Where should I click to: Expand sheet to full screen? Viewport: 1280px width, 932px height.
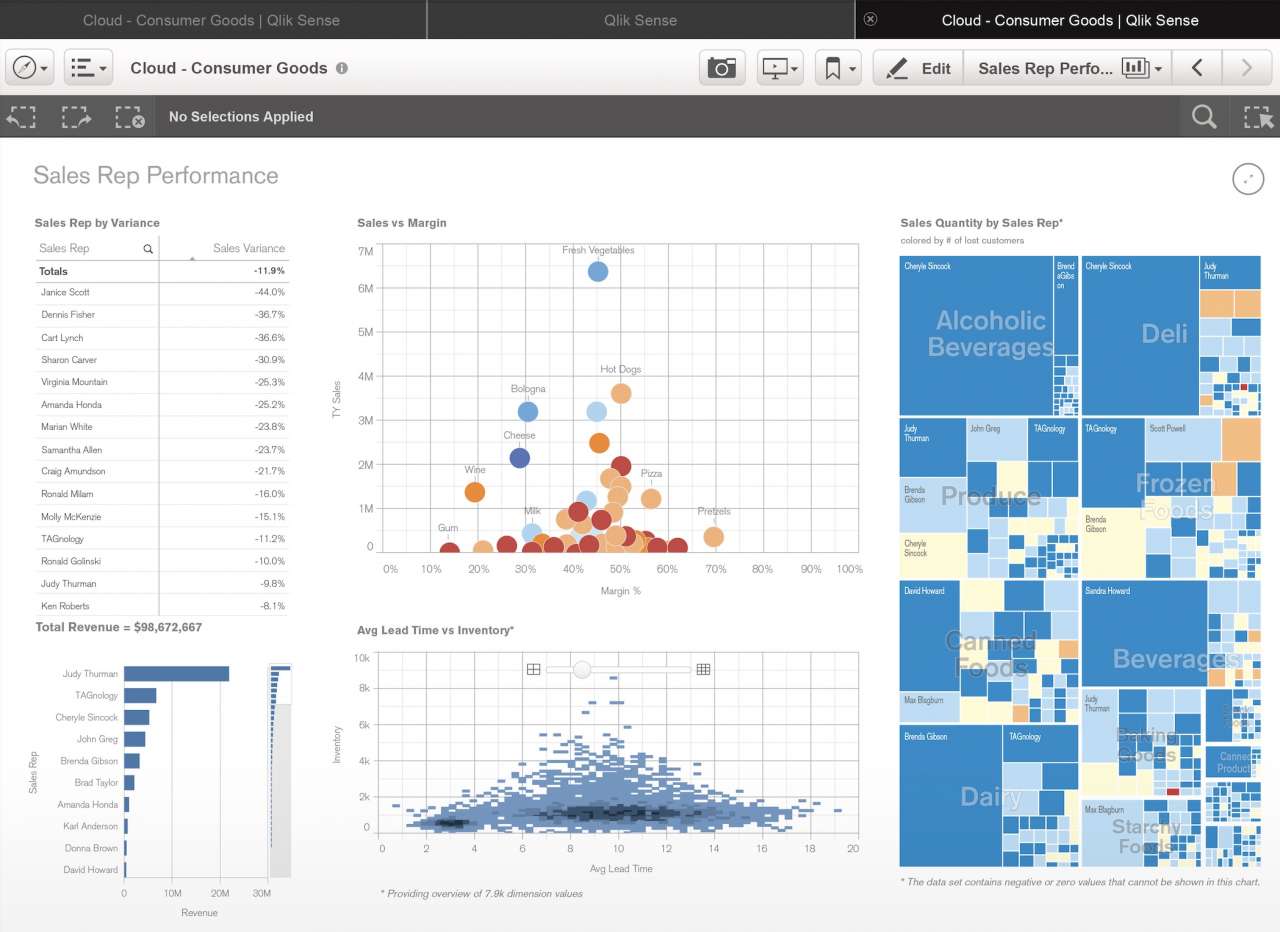tap(1248, 179)
